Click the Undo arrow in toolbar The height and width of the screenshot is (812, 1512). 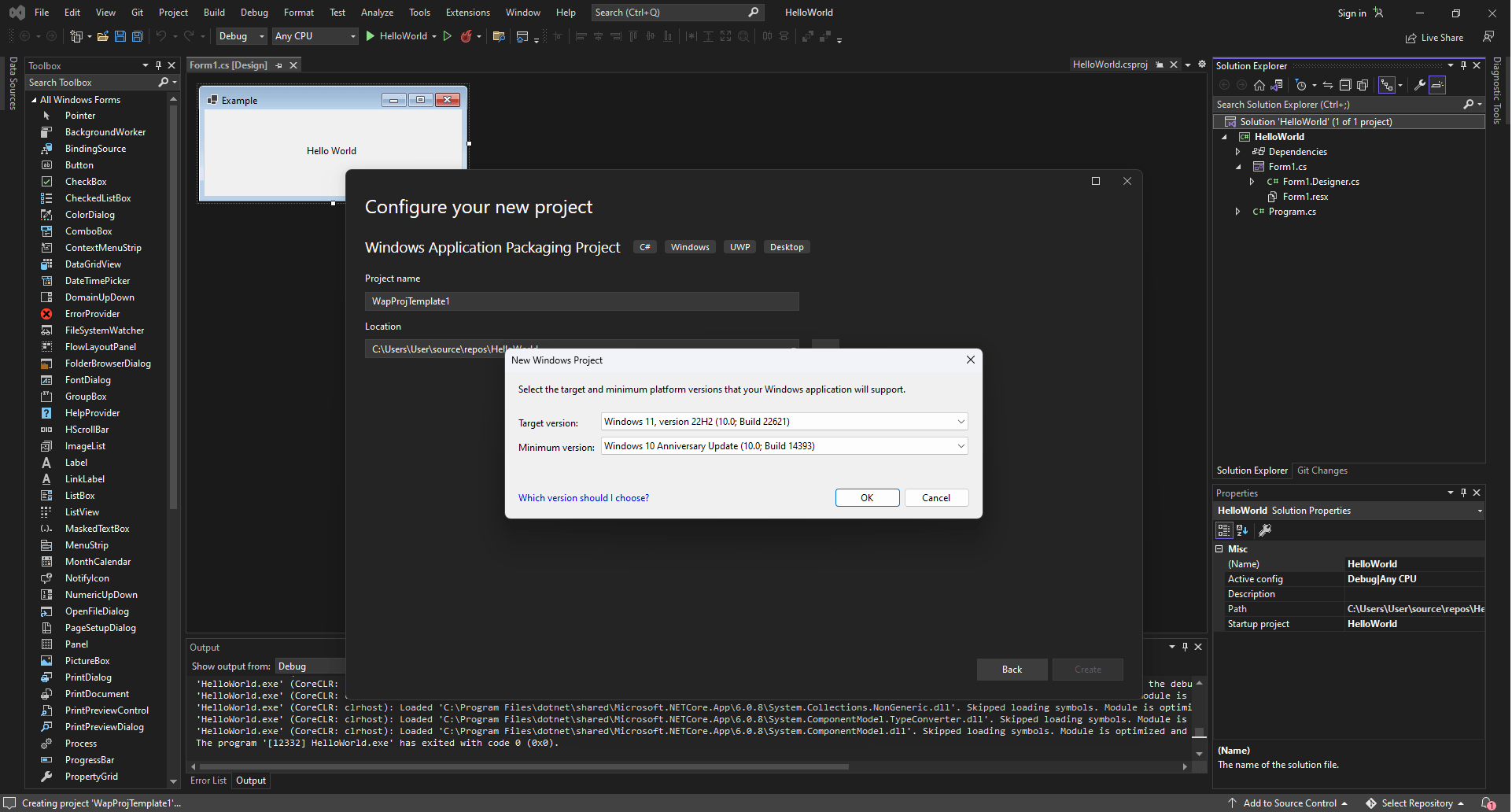tap(161, 36)
